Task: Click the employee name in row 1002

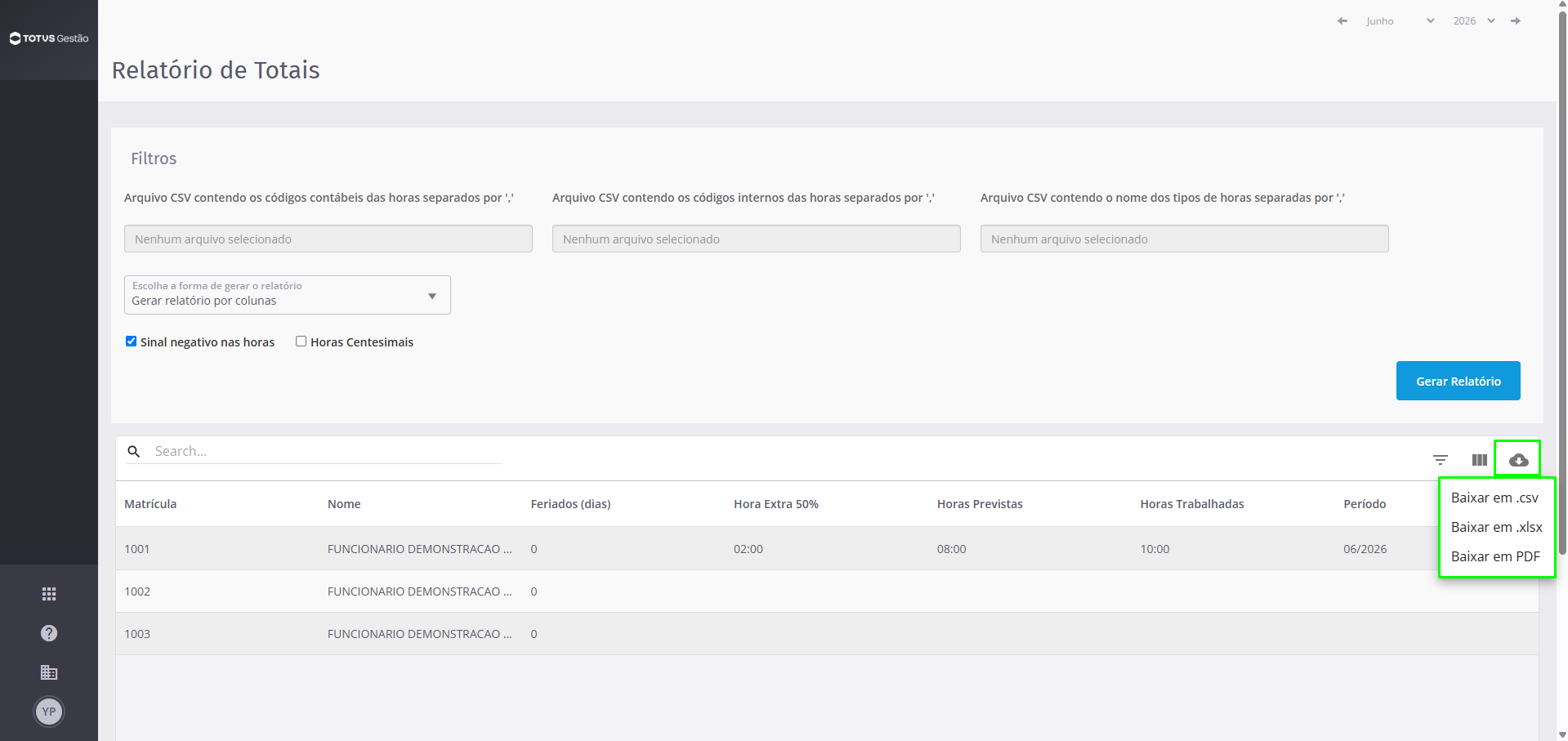Action: pyautogui.click(x=419, y=591)
